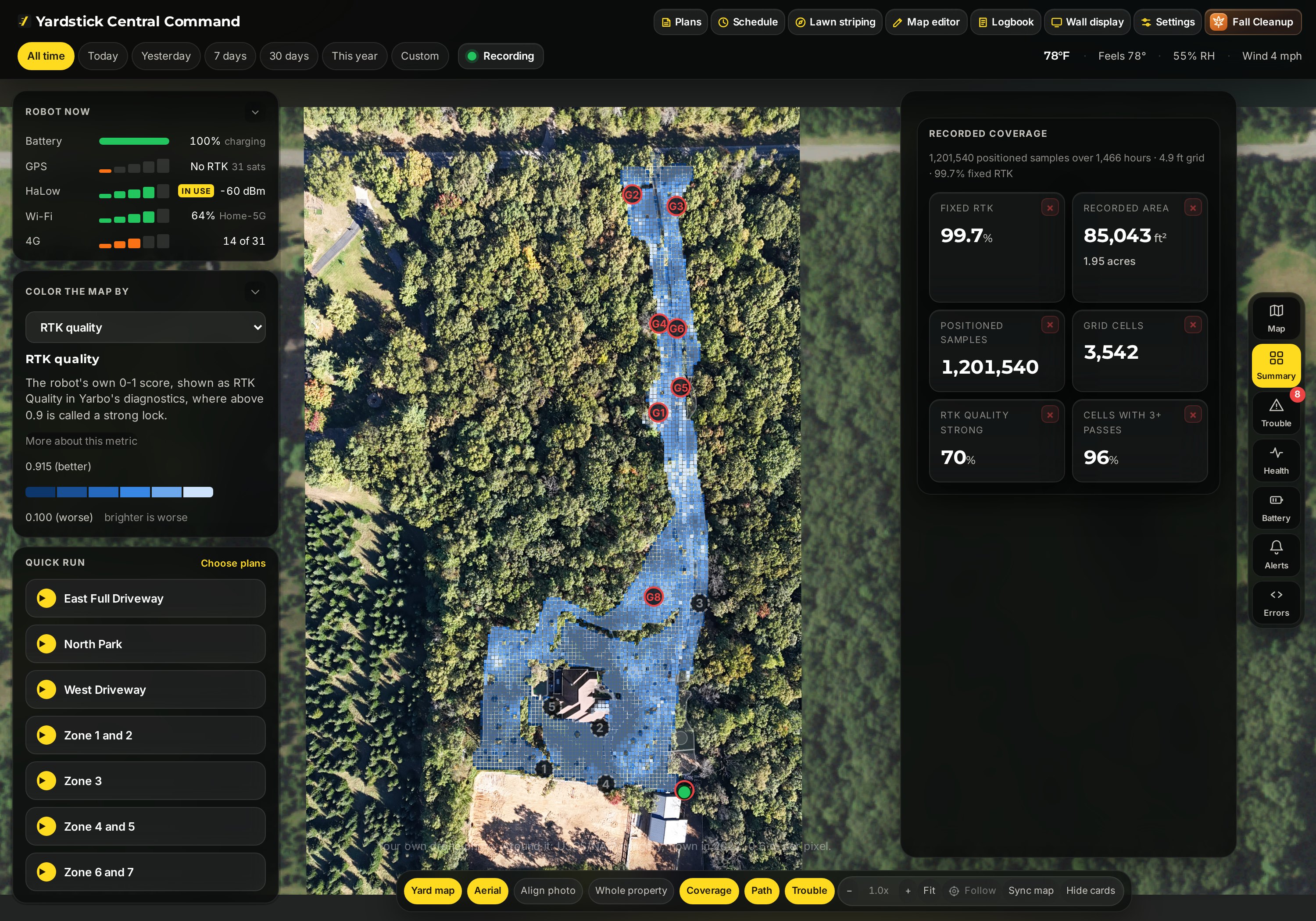This screenshot has width=1316, height=921.
Task: Click the darkest RTK legend swatch
Action: pos(41,492)
